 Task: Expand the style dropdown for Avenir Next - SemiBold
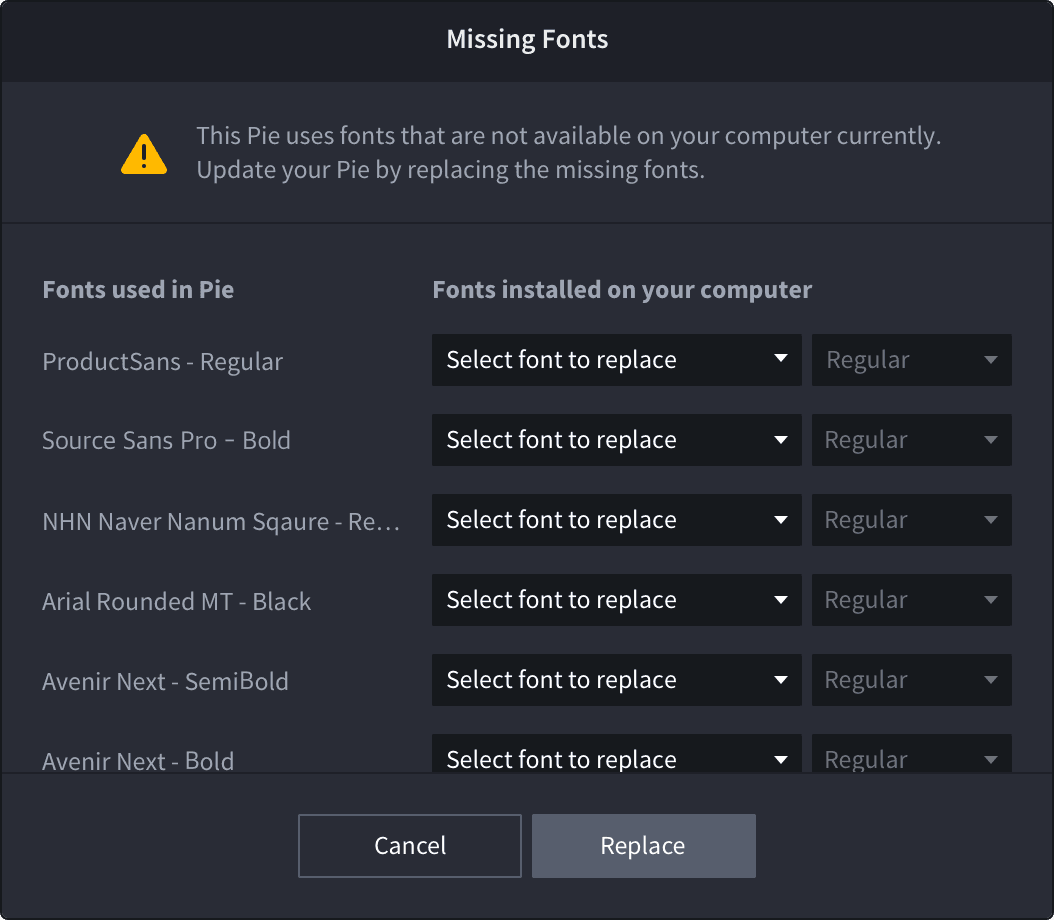[911, 680]
